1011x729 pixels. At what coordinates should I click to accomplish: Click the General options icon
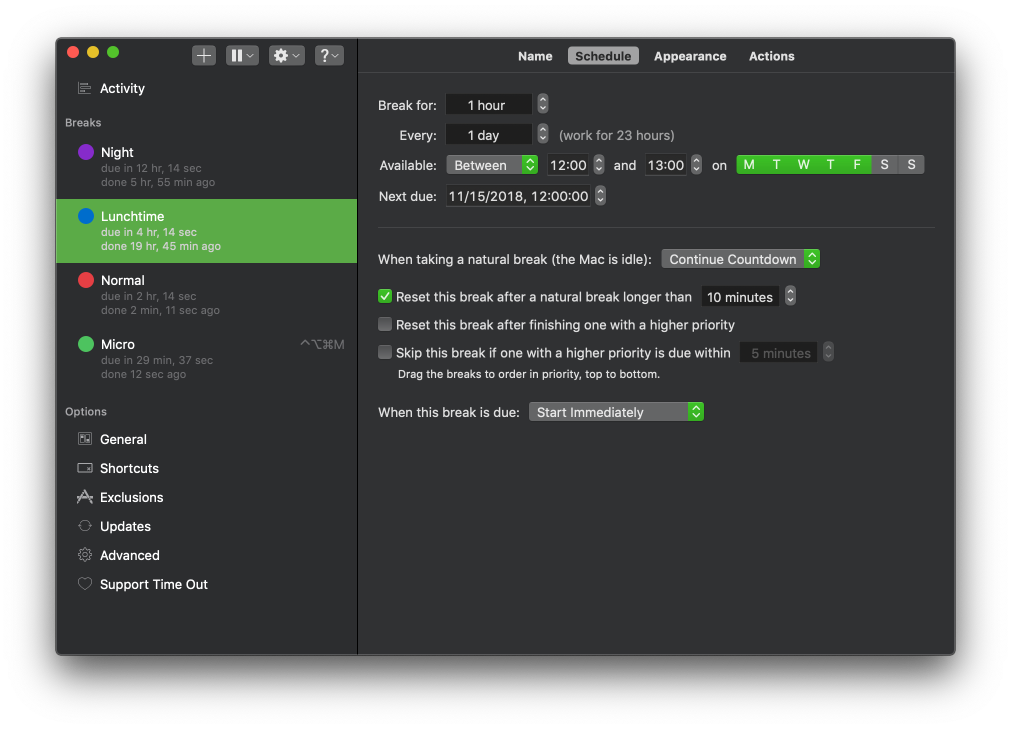point(84,439)
